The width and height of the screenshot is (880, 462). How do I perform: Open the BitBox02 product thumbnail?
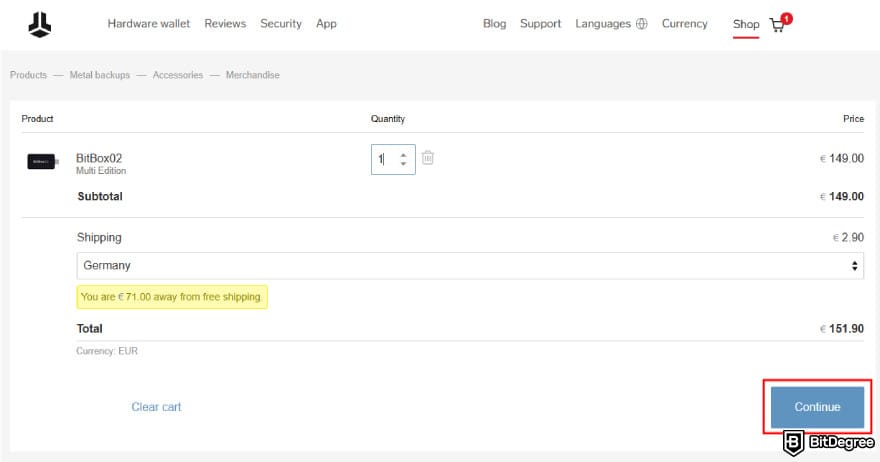pyautogui.click(x=43, y=162)
